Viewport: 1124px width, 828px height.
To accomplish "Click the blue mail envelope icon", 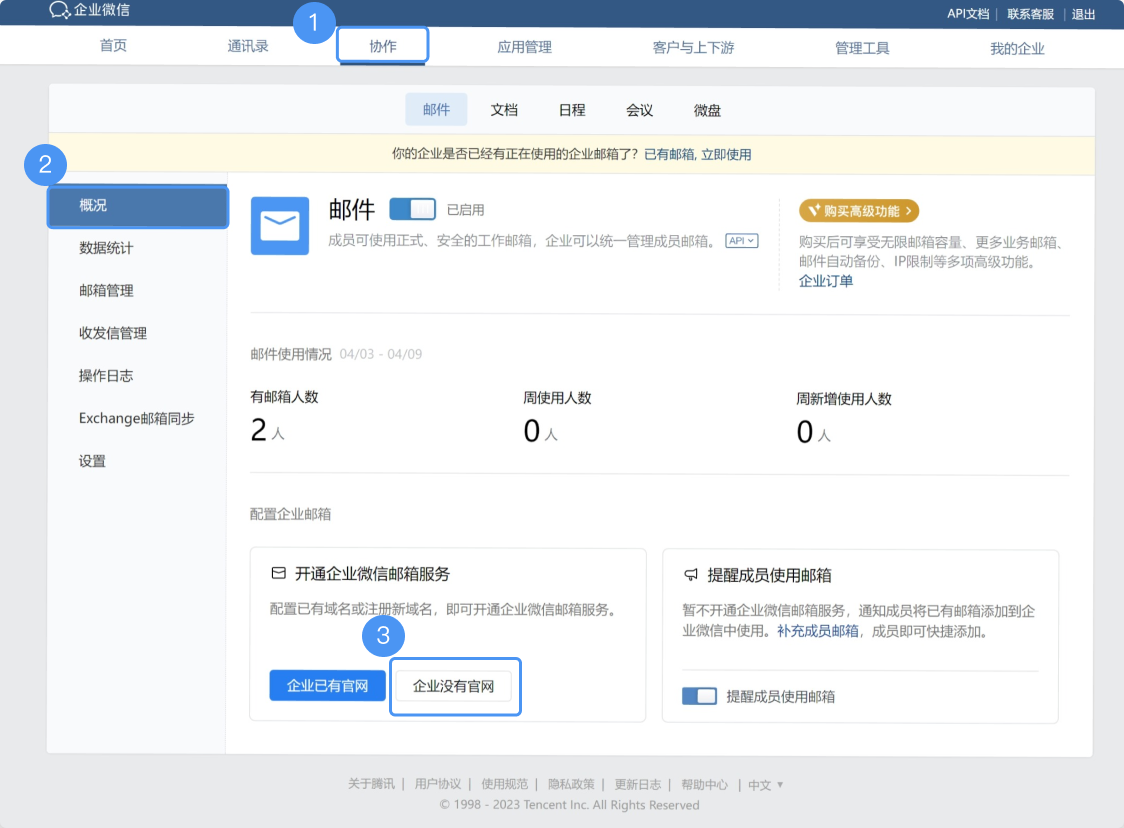I will coord(280,227).
